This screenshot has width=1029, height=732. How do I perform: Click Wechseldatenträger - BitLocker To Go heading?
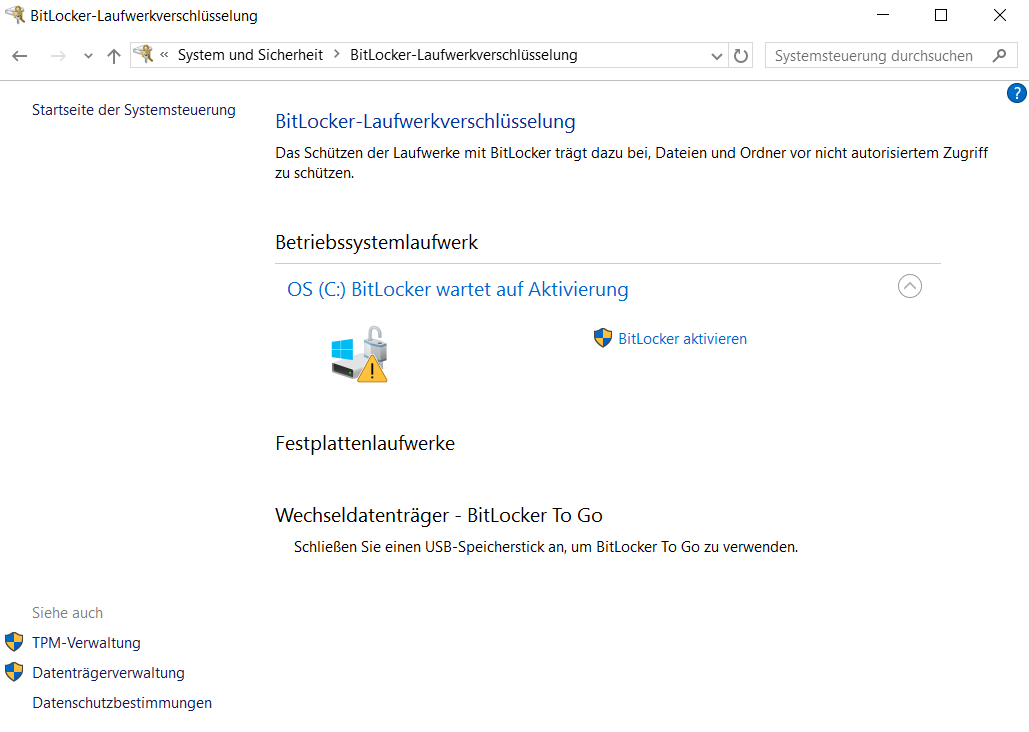[438, 515]
